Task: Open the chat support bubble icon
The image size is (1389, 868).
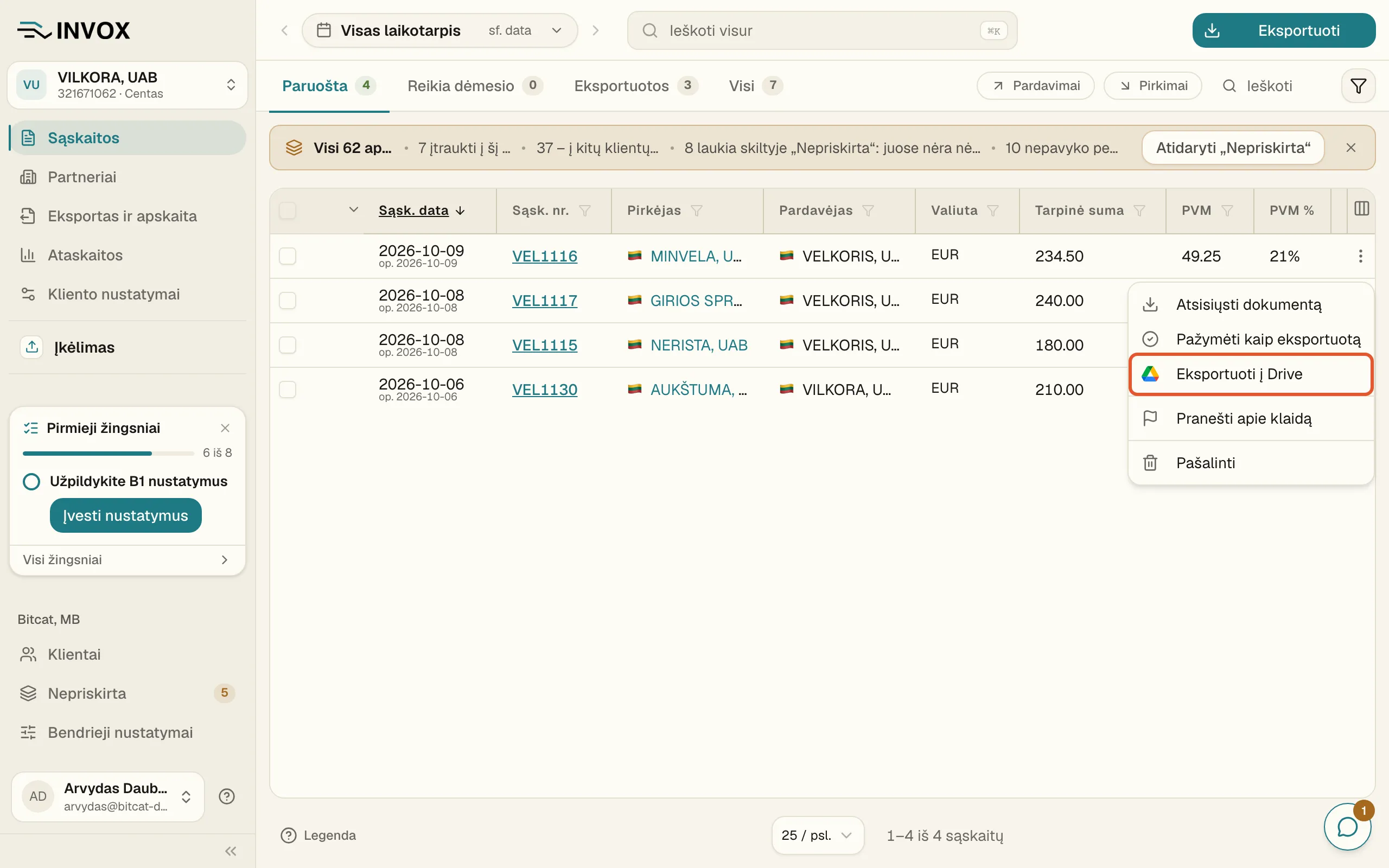Action: click(1347, 827)
